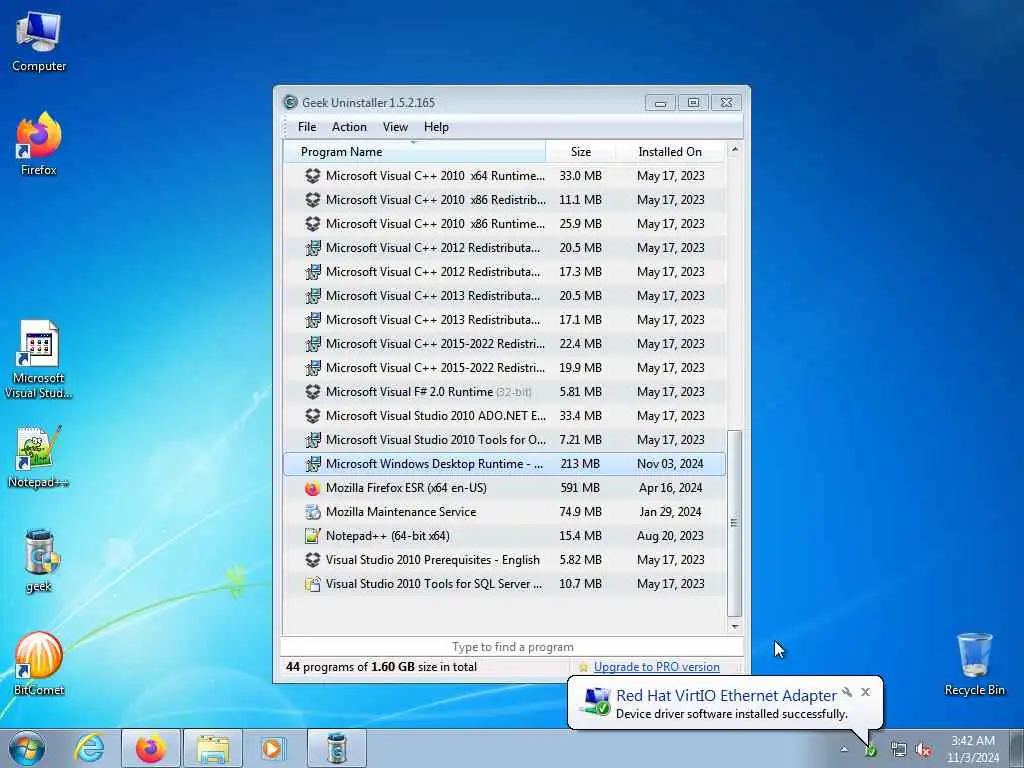Open the Windows Start button
Image resolution: width=1024 pixels, height=768 pixels.
pyautogui.click(x=27, y=748)
